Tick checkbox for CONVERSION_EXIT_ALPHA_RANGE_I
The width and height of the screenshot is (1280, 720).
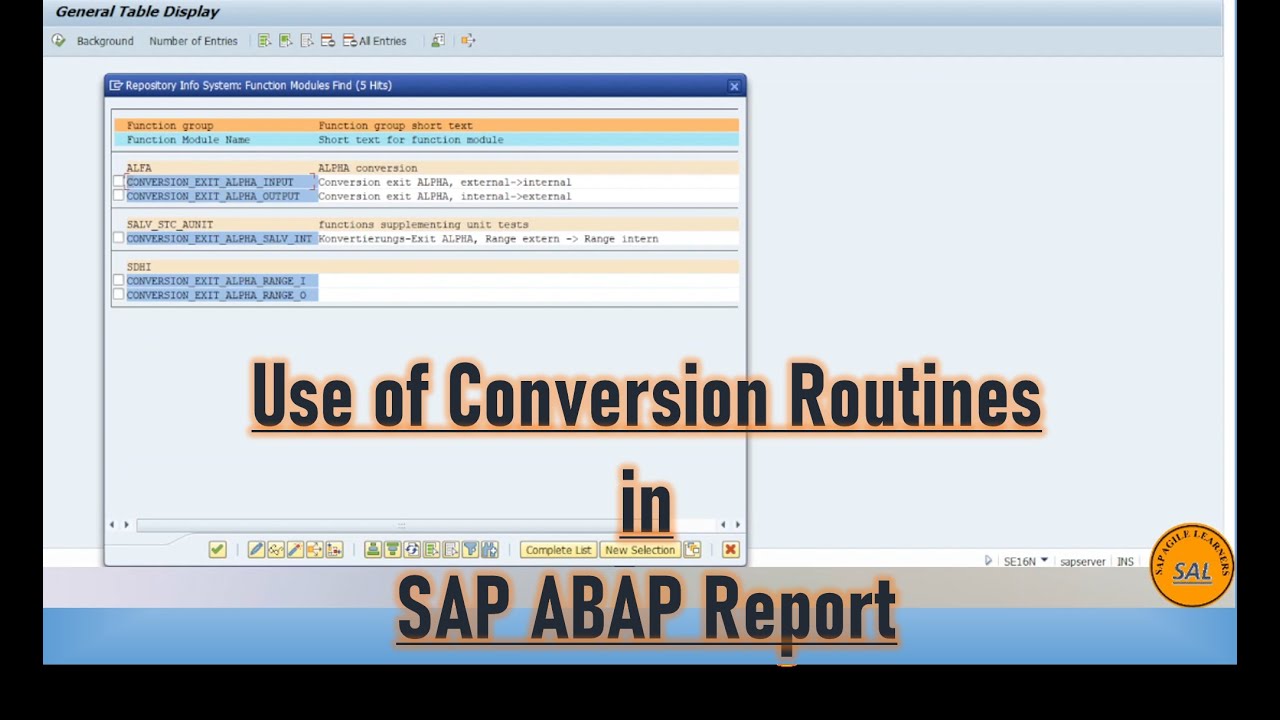tap(118, 281)
